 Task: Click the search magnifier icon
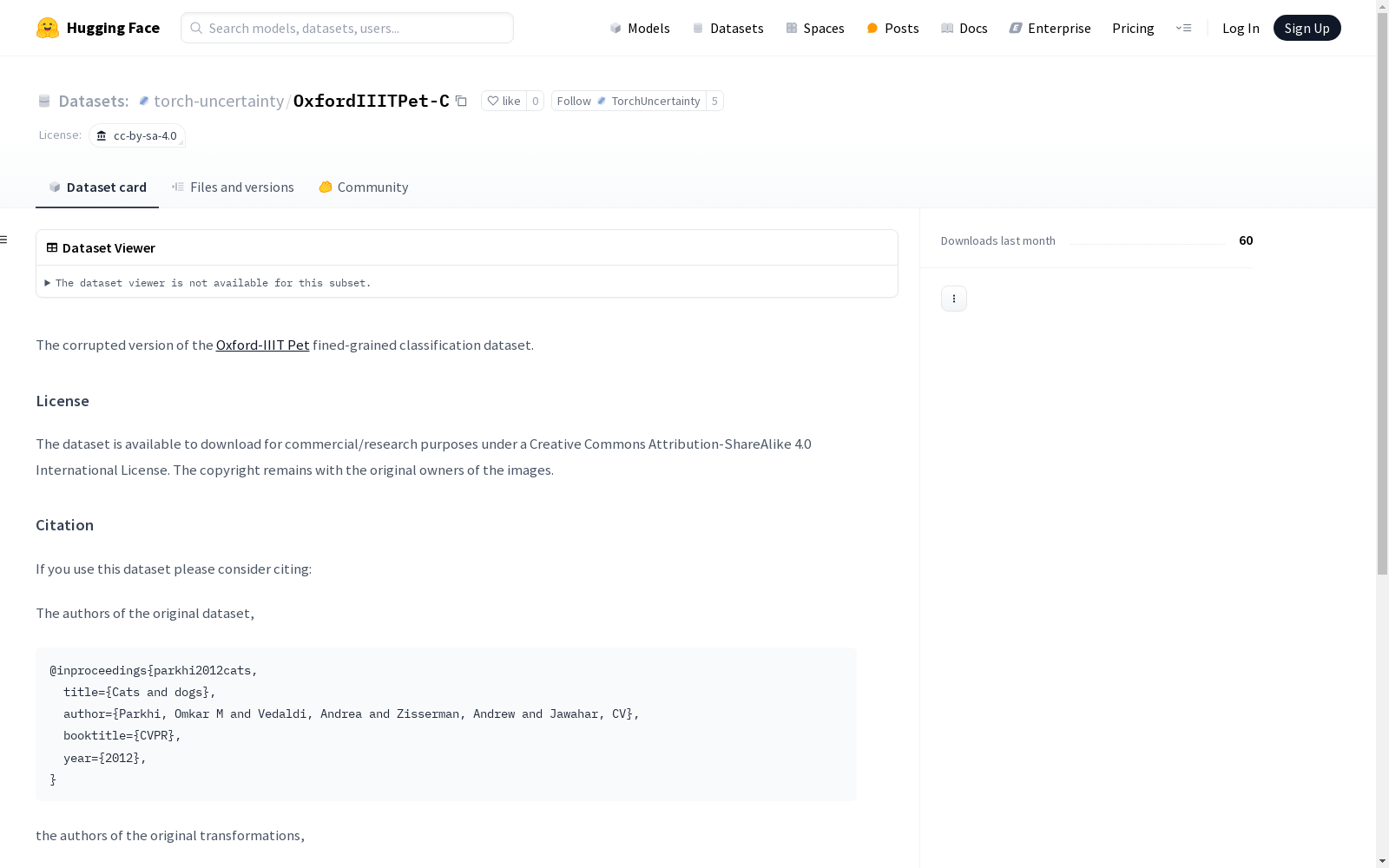(196, 28)
